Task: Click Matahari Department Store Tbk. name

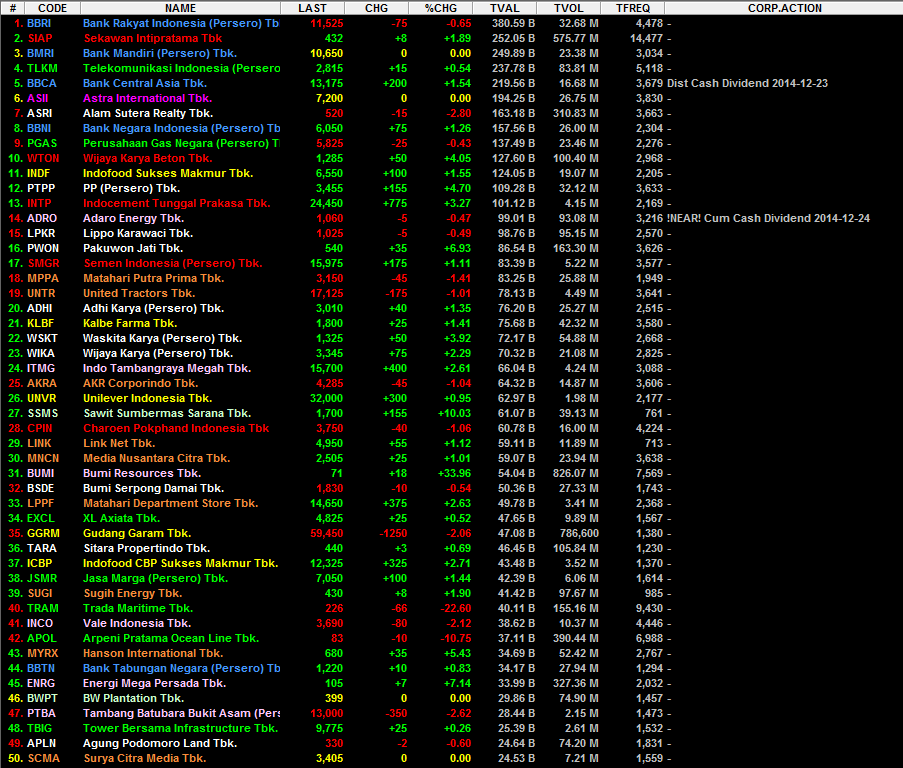Action: point(170,503)
